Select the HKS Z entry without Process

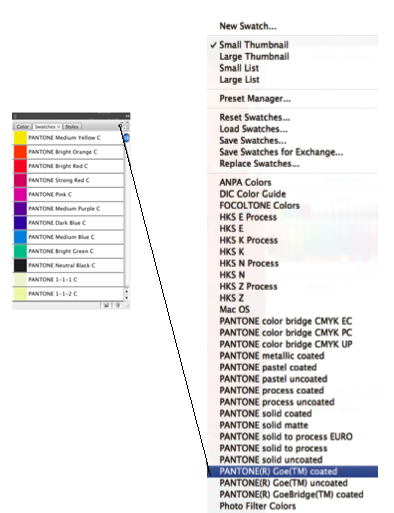point(232,298)
